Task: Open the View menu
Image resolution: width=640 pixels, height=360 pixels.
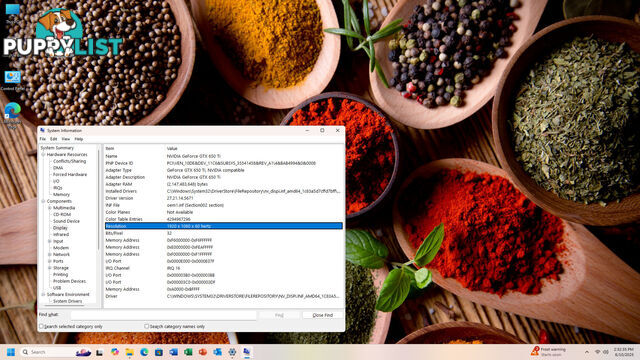Action: (66, 139)
